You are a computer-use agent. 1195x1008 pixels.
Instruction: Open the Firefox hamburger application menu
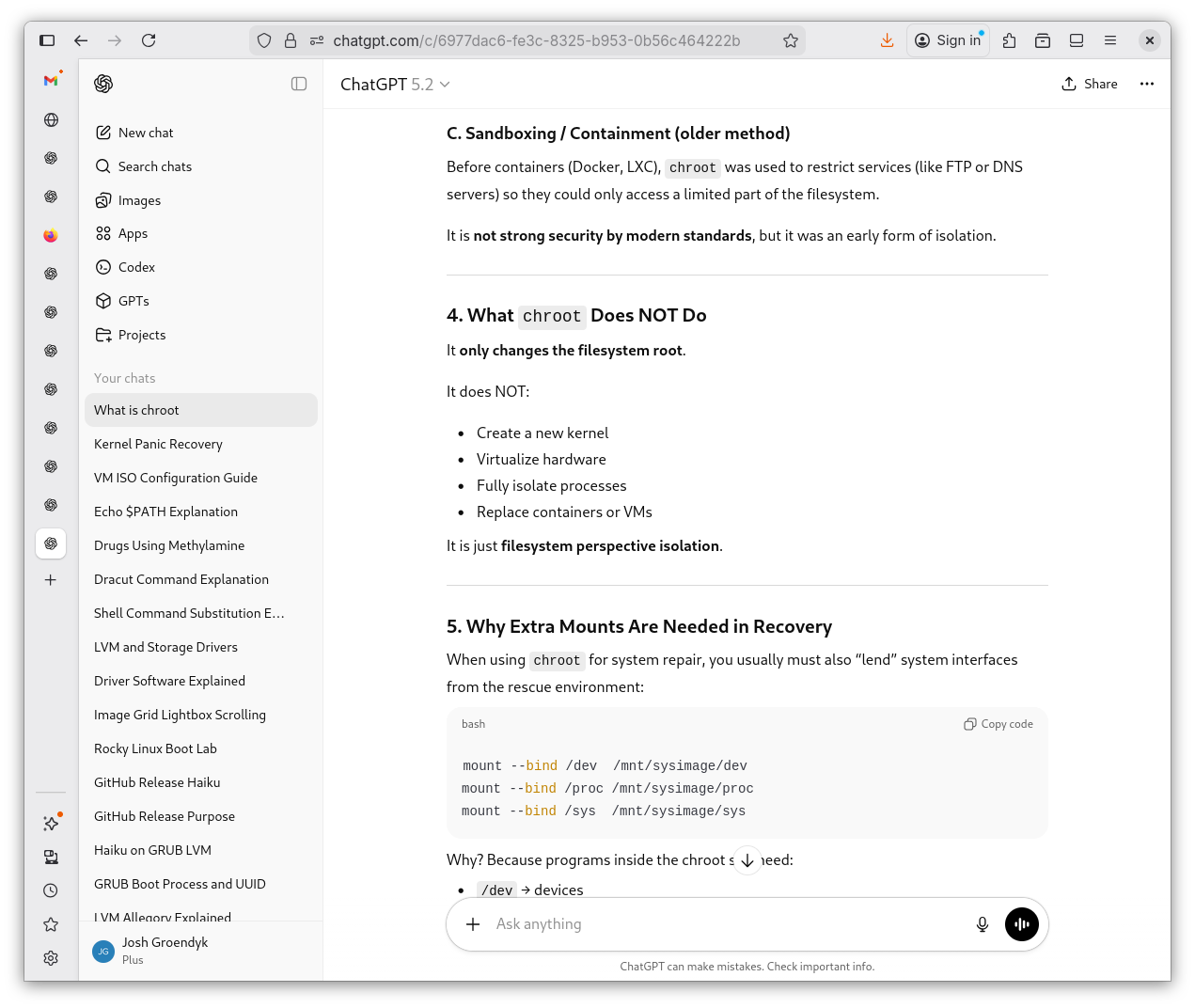(x=1109, y=40)
